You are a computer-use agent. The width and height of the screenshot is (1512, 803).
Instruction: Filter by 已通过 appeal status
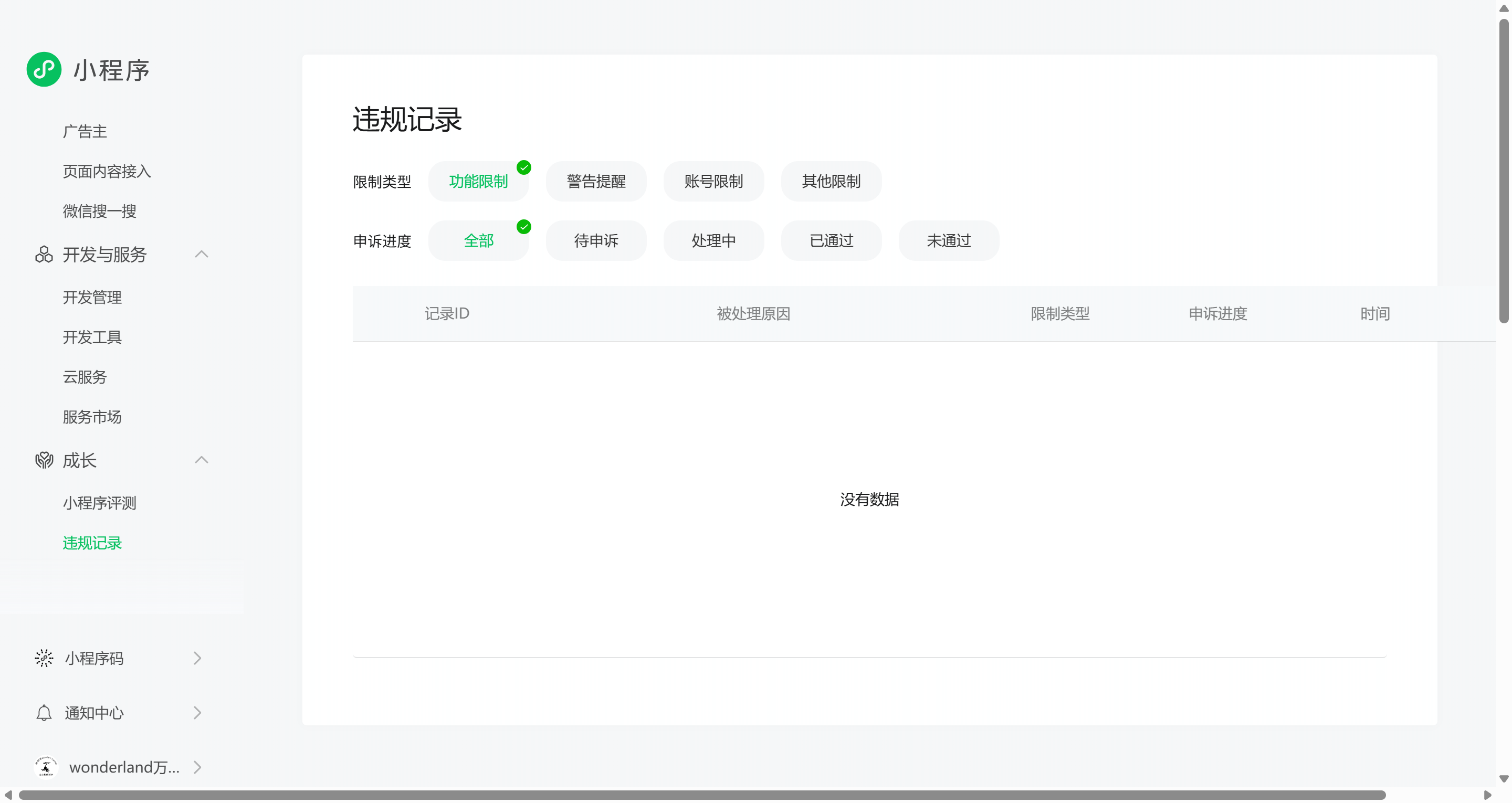831,241
